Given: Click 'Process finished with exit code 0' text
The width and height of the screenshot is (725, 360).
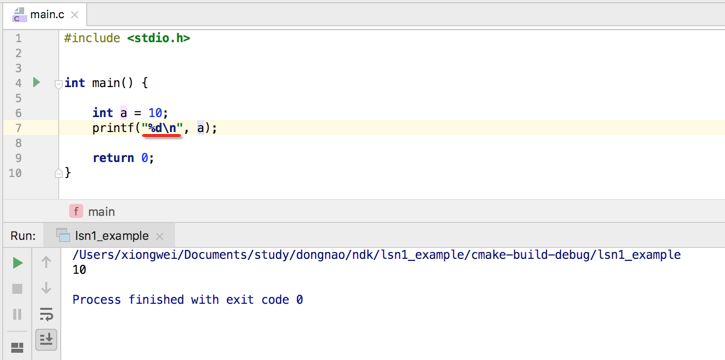Looking at the screenshot, I should [188, 300].
